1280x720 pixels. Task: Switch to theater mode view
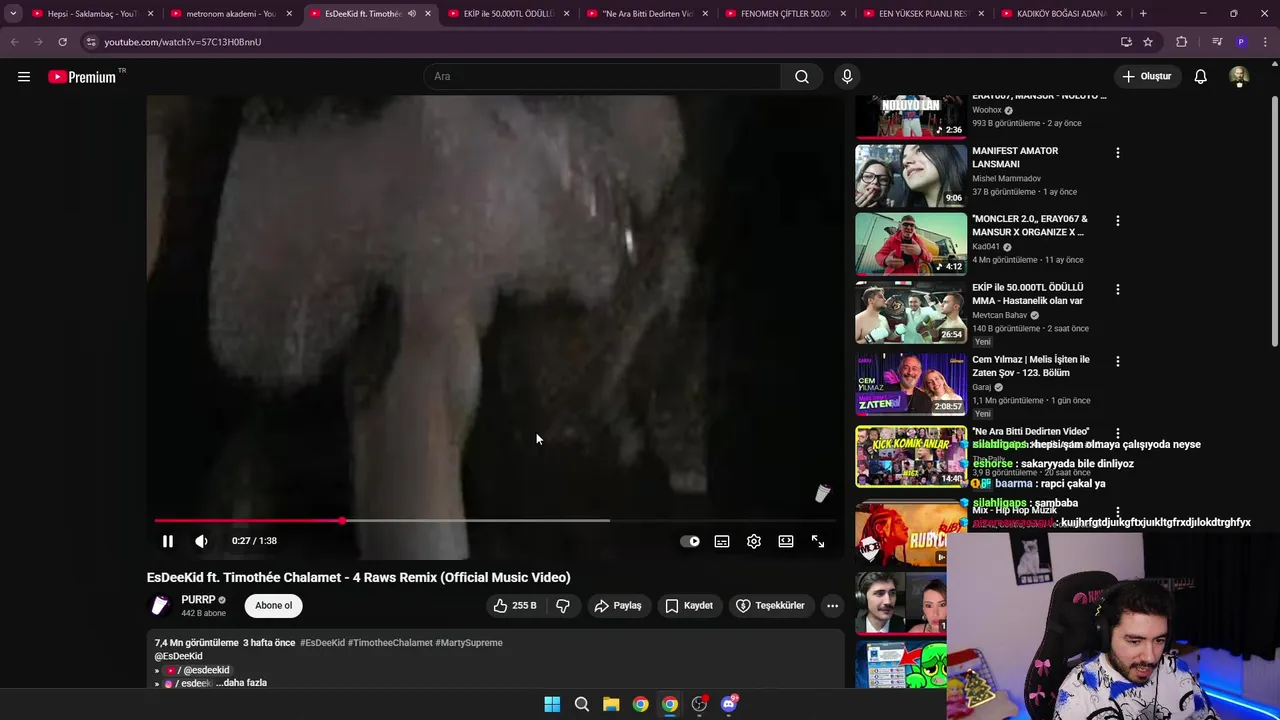tap(786, 541)
